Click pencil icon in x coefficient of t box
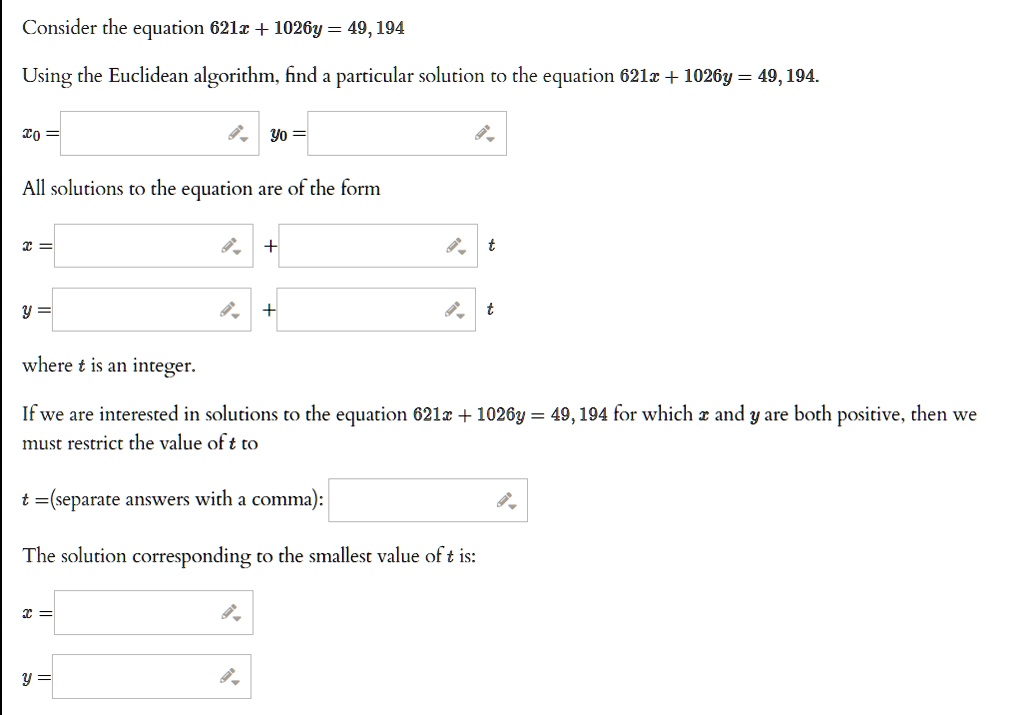 click(x=456, y=246)
